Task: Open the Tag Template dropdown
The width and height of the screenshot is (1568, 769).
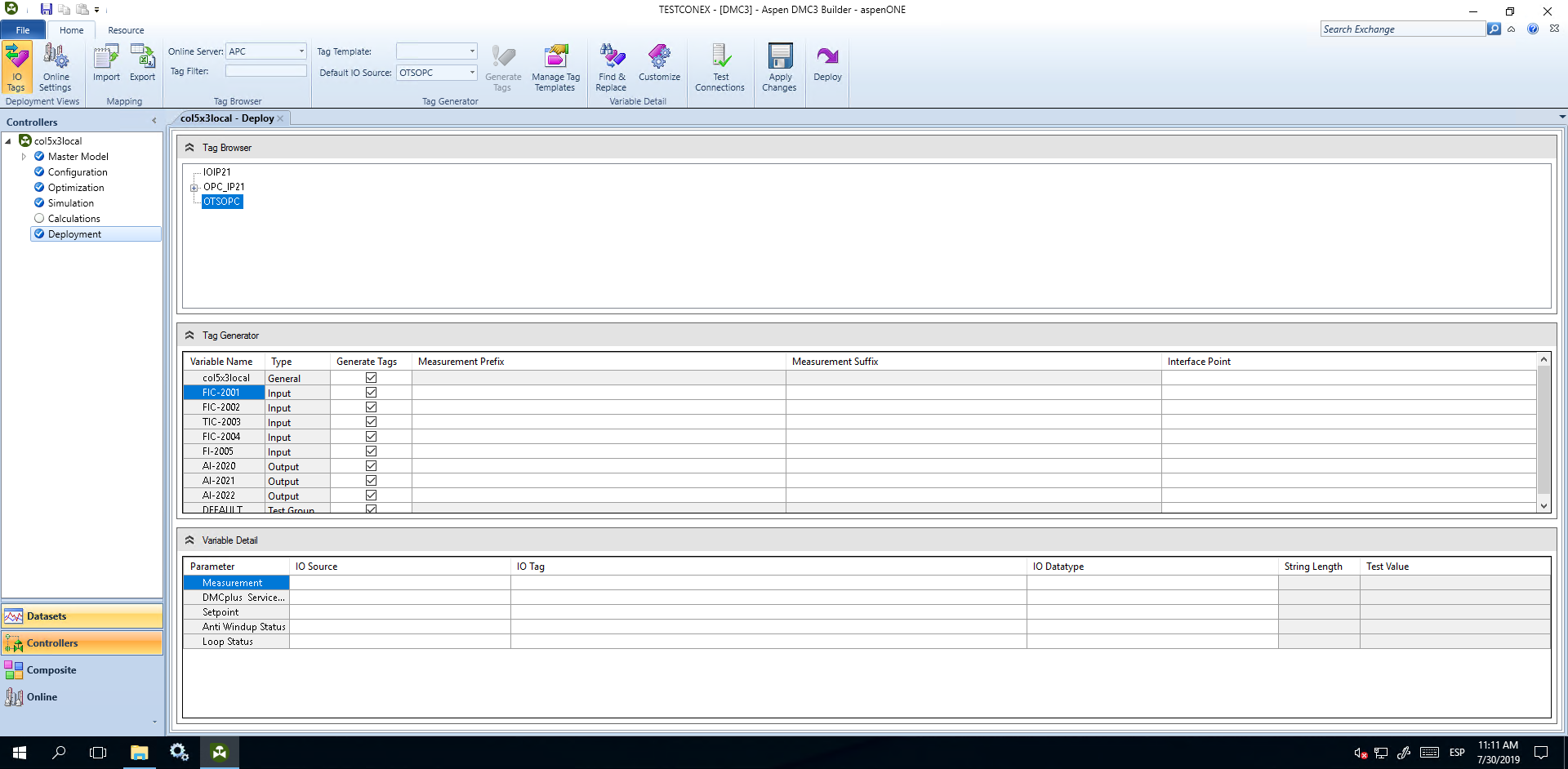Action: (472, 51)
